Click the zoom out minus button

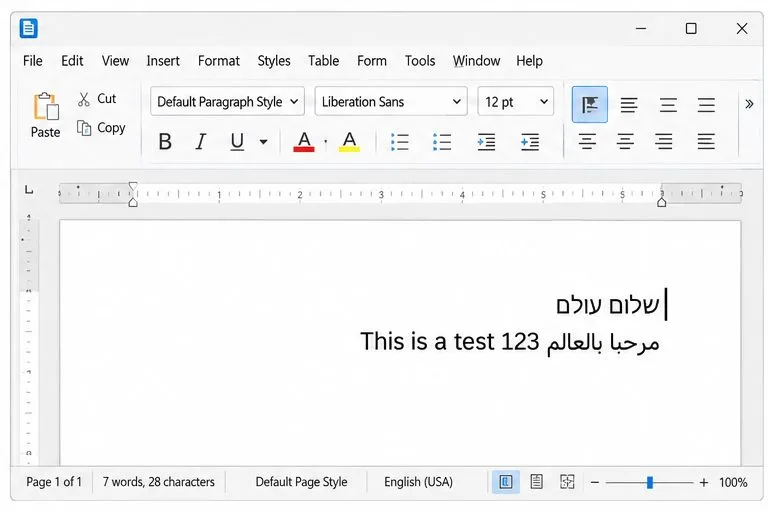click(x=595, y=483)
